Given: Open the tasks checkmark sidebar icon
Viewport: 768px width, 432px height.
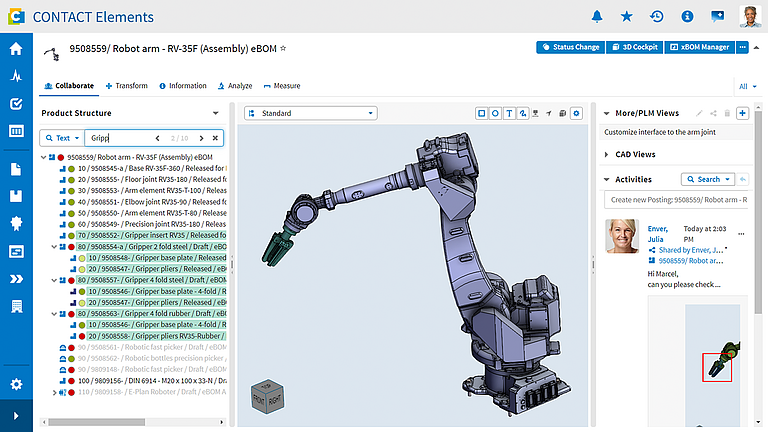Looking at the screenshot, I should pos(16,103).
